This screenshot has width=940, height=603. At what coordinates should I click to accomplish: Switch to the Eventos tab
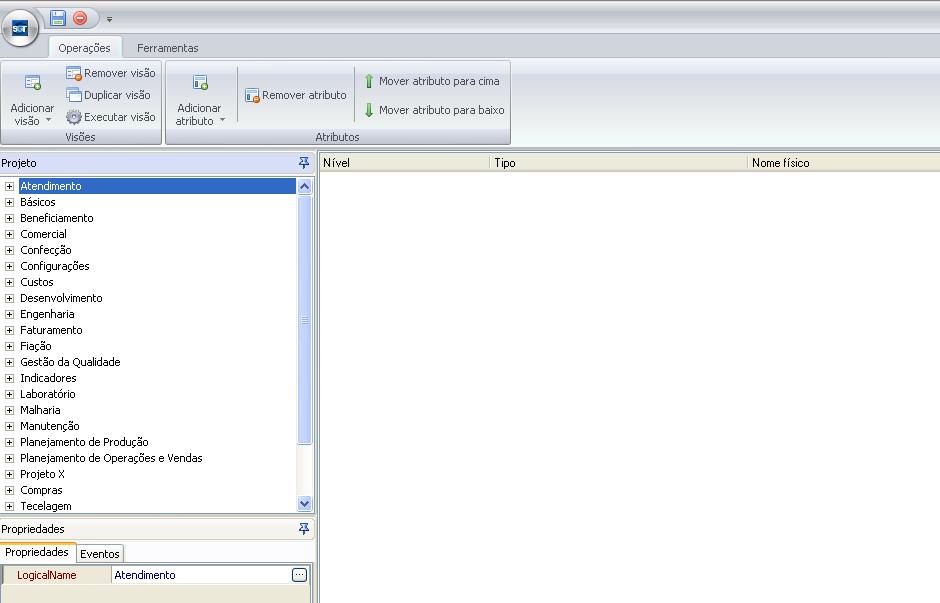pos(100,553)
